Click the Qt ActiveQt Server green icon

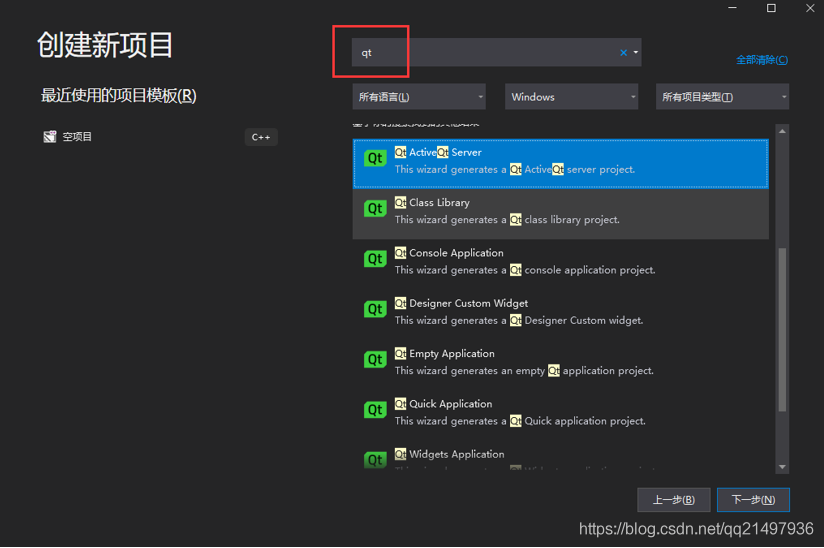375,158
